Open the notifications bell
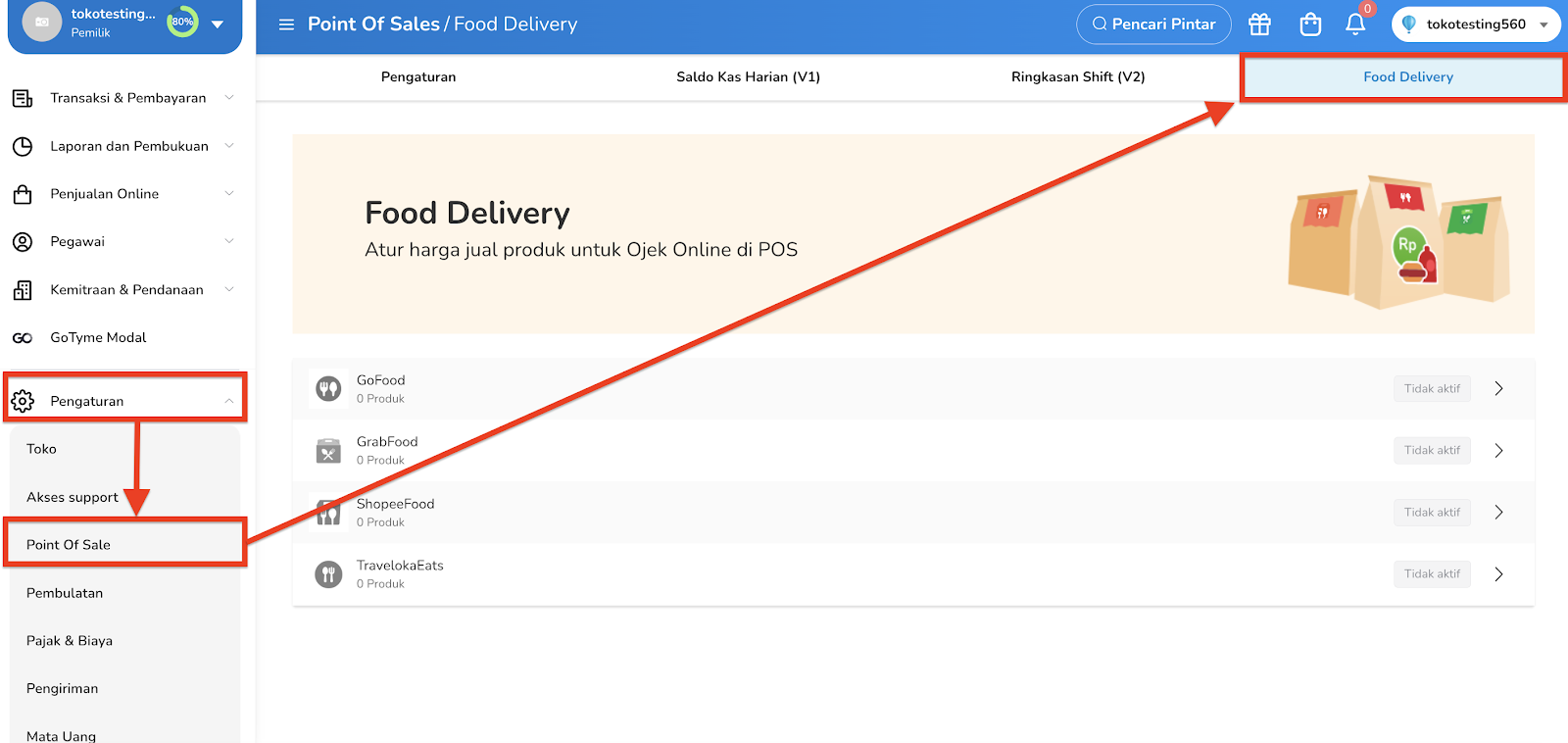Screen dimensions: 1568x743 (x=1355, y=25)
